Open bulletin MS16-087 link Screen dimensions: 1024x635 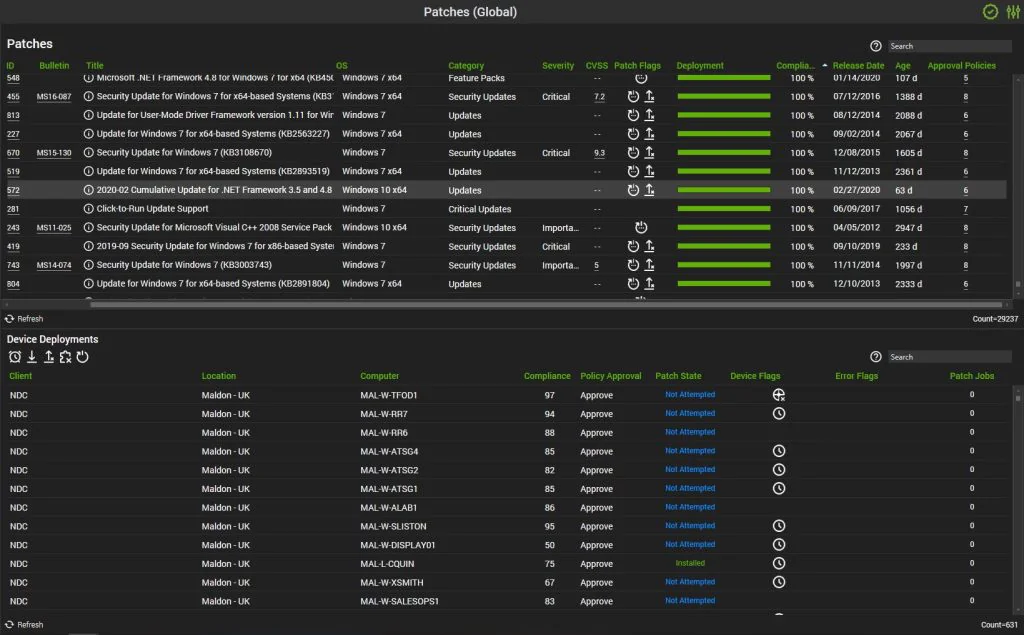click(x=54, y=96)
